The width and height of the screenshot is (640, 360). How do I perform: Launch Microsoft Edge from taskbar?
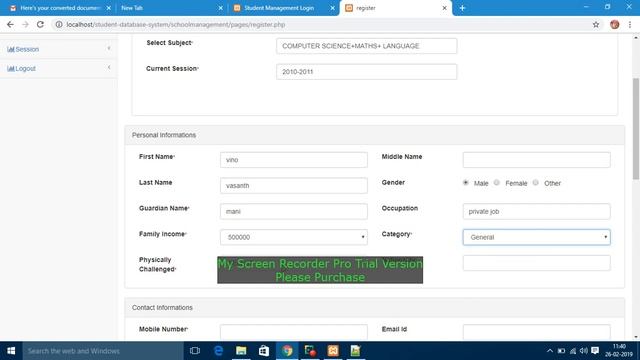[218, 351]
